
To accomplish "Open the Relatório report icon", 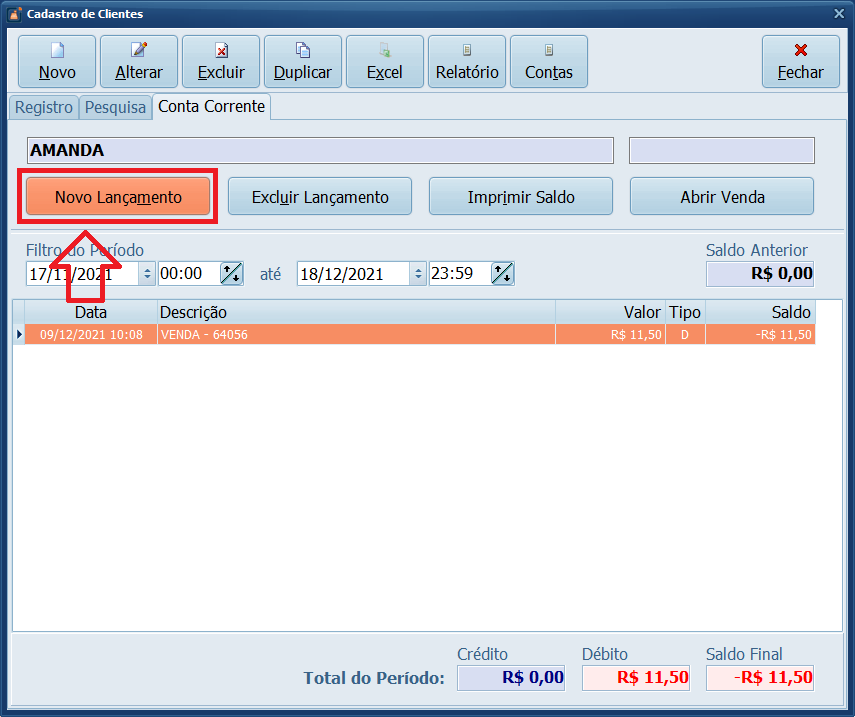I will (x=467, y=50).
